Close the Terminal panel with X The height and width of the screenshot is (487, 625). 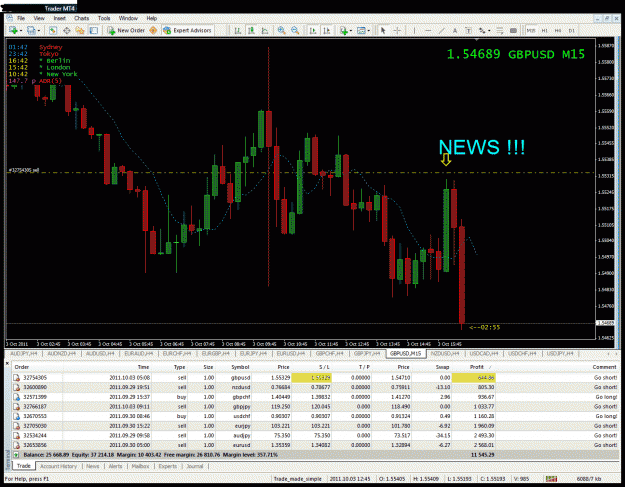point(7,363)
